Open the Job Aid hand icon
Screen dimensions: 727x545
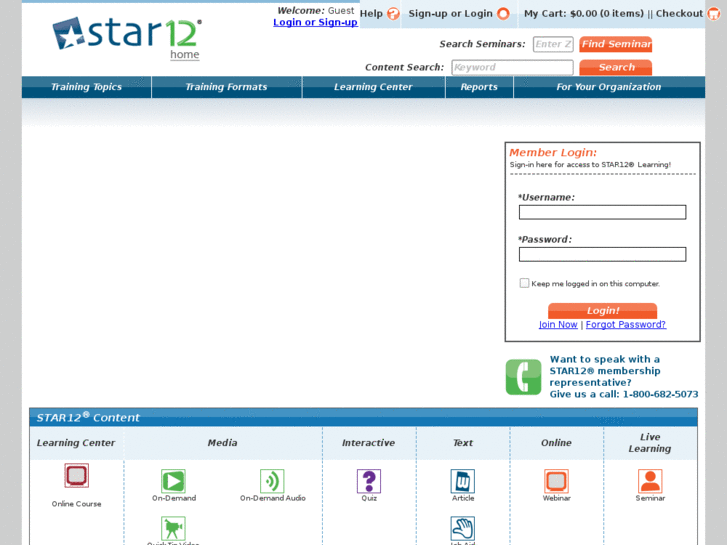463,528
